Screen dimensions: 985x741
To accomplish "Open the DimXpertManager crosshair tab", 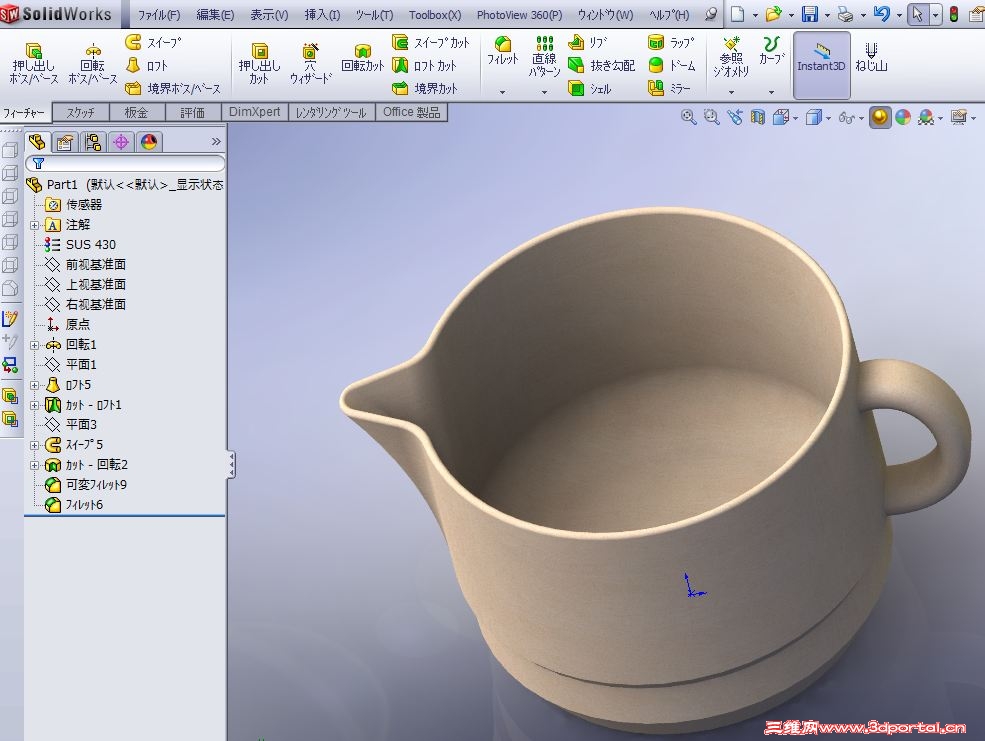I will coord(121,142).
